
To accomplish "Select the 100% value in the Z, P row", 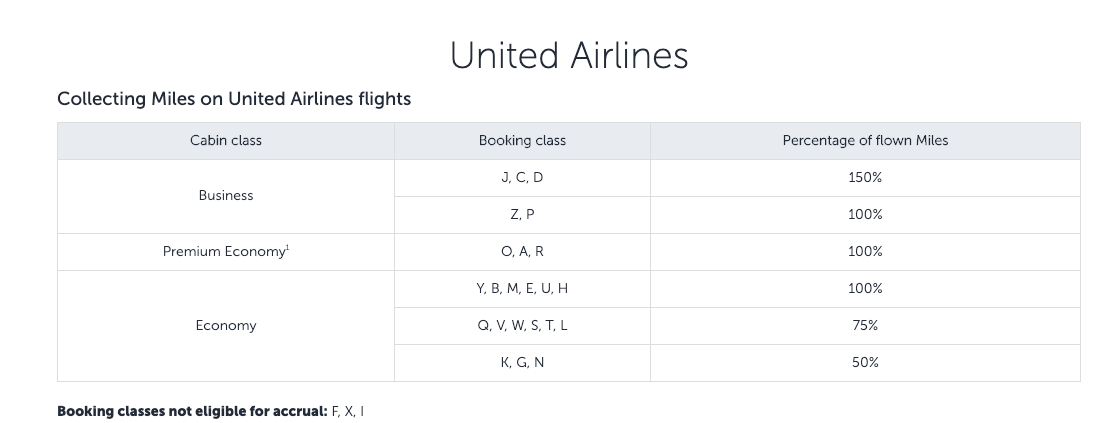I will pos(865,215).
